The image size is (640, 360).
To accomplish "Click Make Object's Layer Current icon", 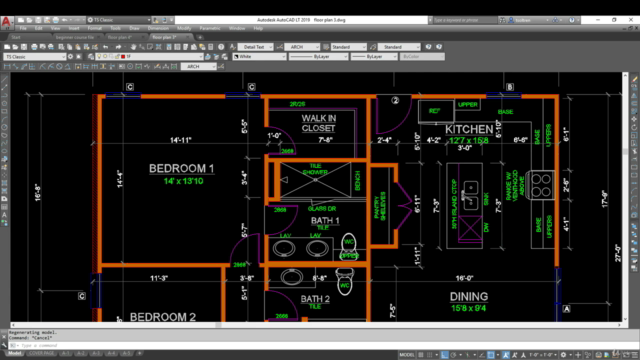I will coord(208,57).
